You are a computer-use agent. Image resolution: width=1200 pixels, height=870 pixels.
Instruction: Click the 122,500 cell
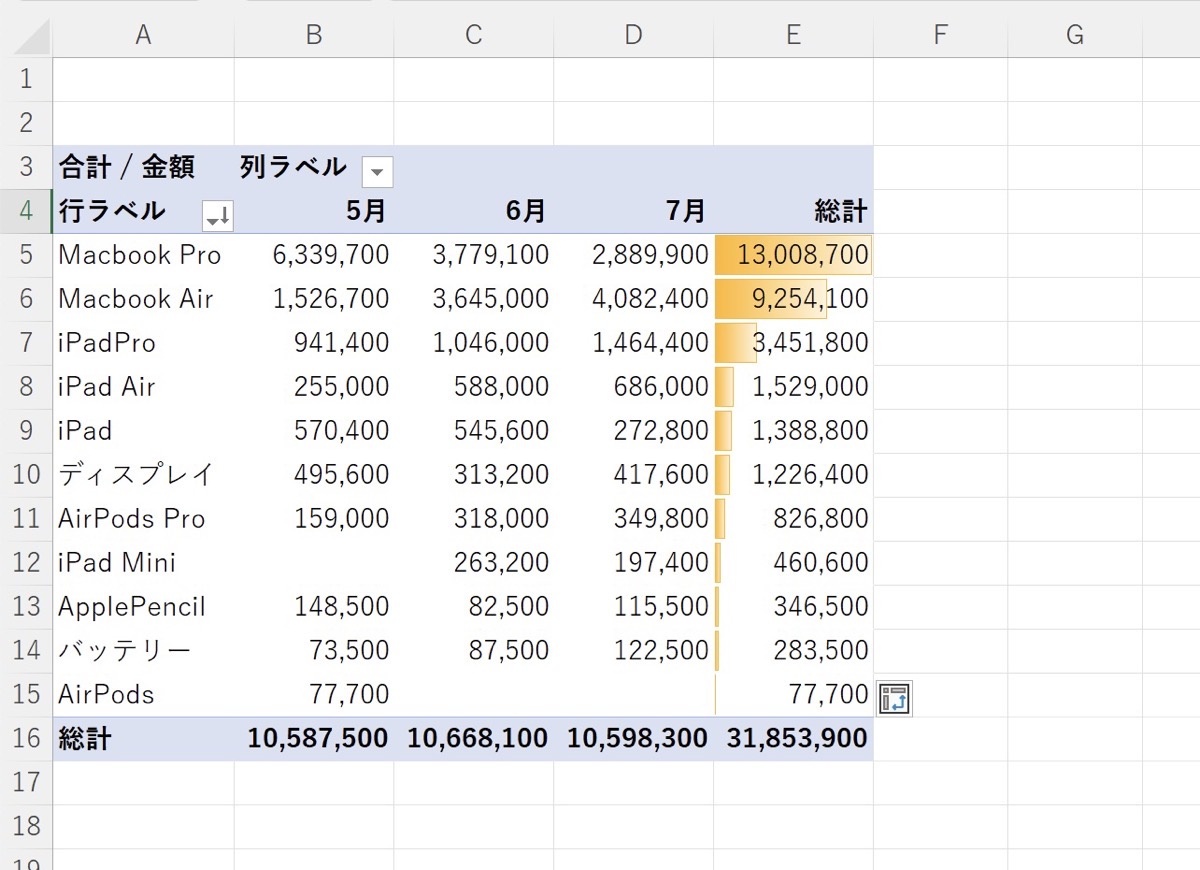pyautogui.click(x=634, y=651)
